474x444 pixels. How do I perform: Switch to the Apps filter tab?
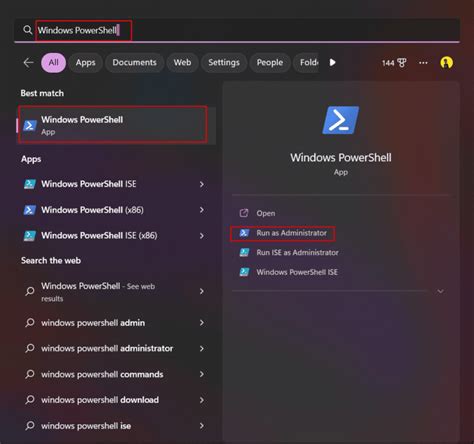(85, 62)
